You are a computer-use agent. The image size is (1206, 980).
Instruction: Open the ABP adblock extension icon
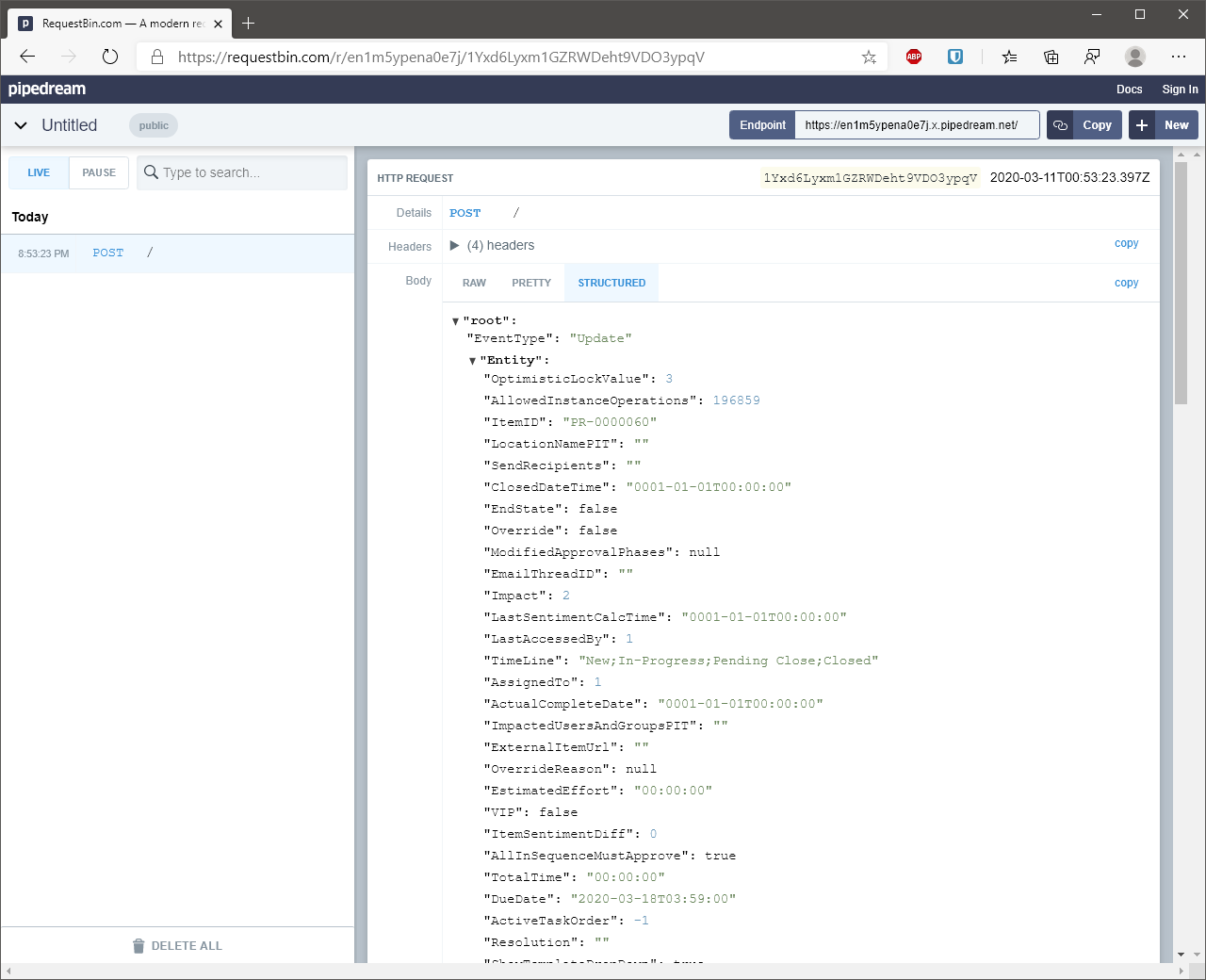pos(914,57)
